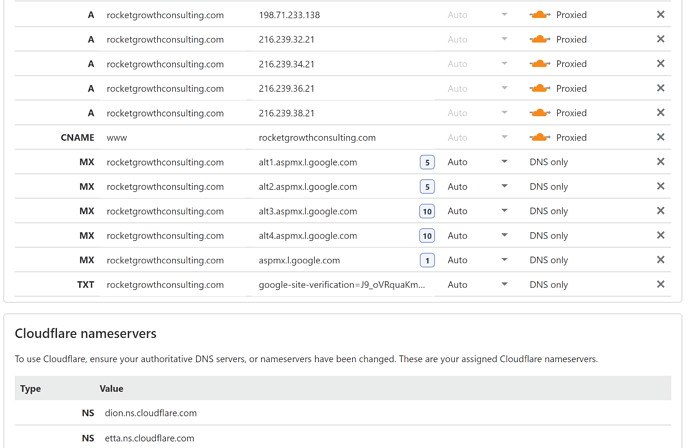This screenshot has height=448, width=689.
Task: Select the etta.ns.cloudflare.com nameserver value
Action: 149,438
